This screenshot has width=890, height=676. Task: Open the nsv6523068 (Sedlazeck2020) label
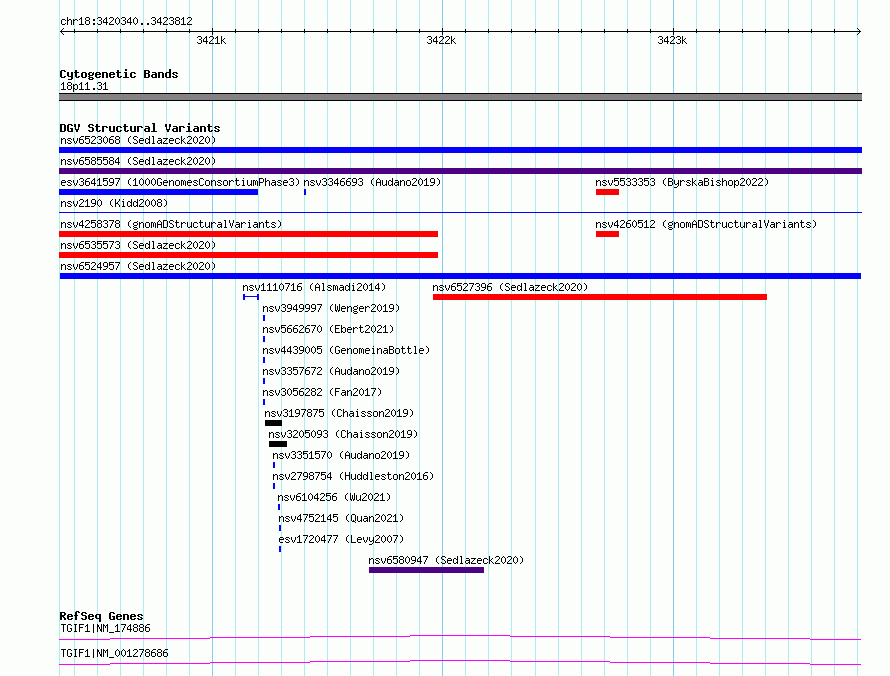click(138, 140)
